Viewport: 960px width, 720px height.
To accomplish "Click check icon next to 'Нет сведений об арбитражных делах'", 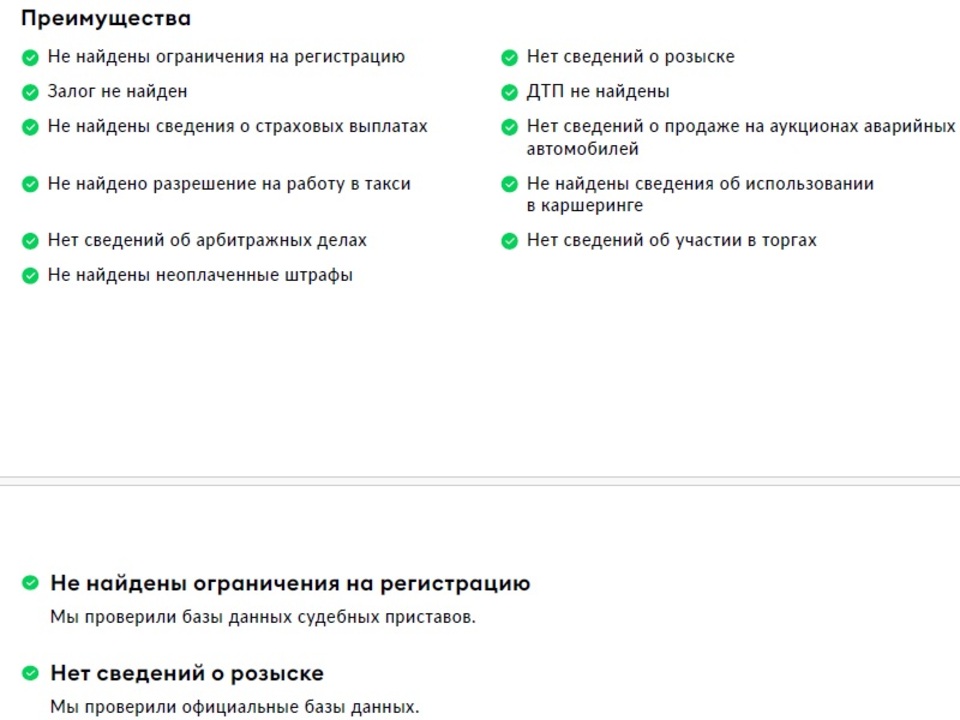I will click(x=30, y=241).
